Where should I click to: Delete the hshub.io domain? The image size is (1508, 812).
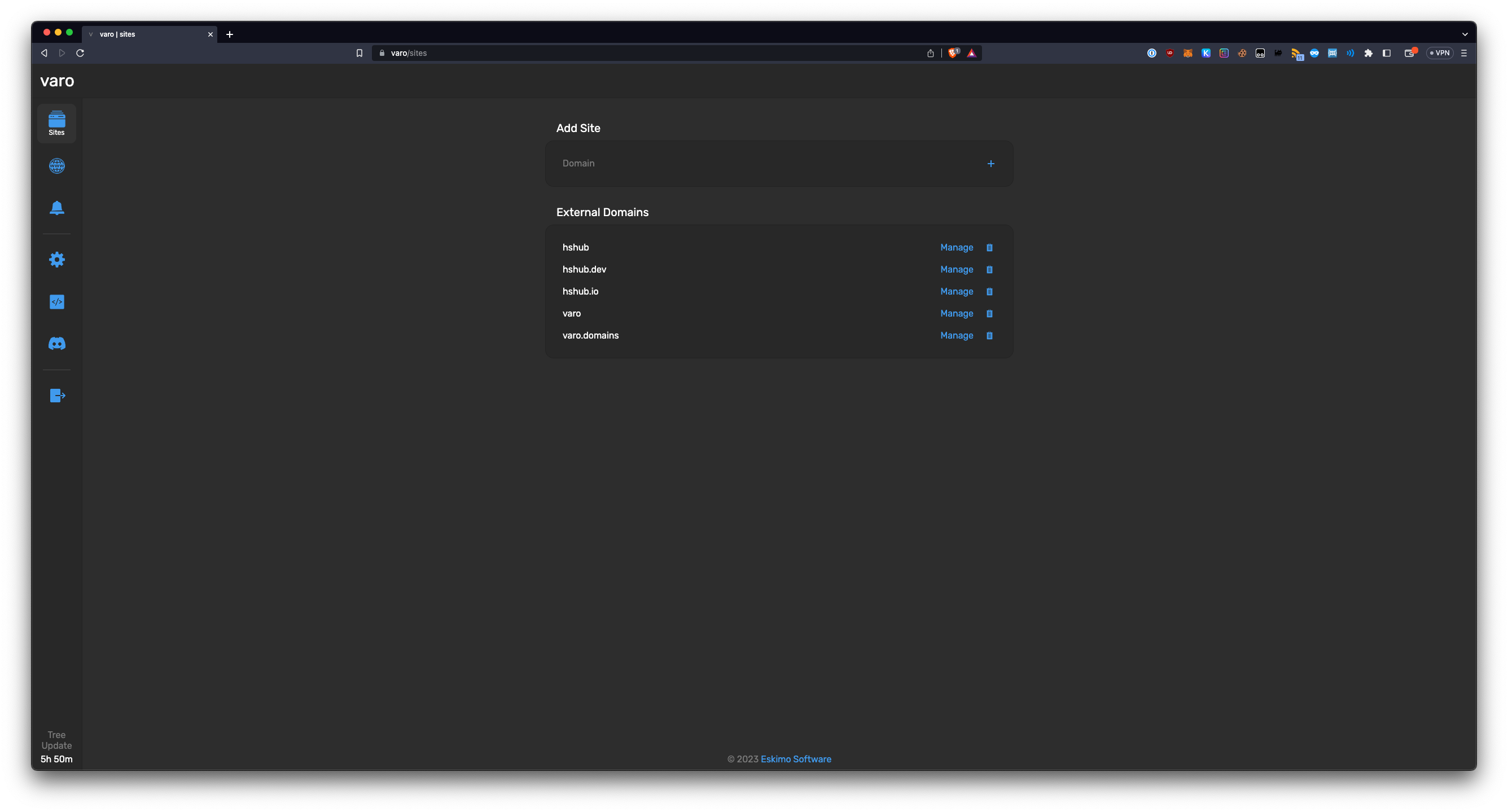(x=989, y=292)
